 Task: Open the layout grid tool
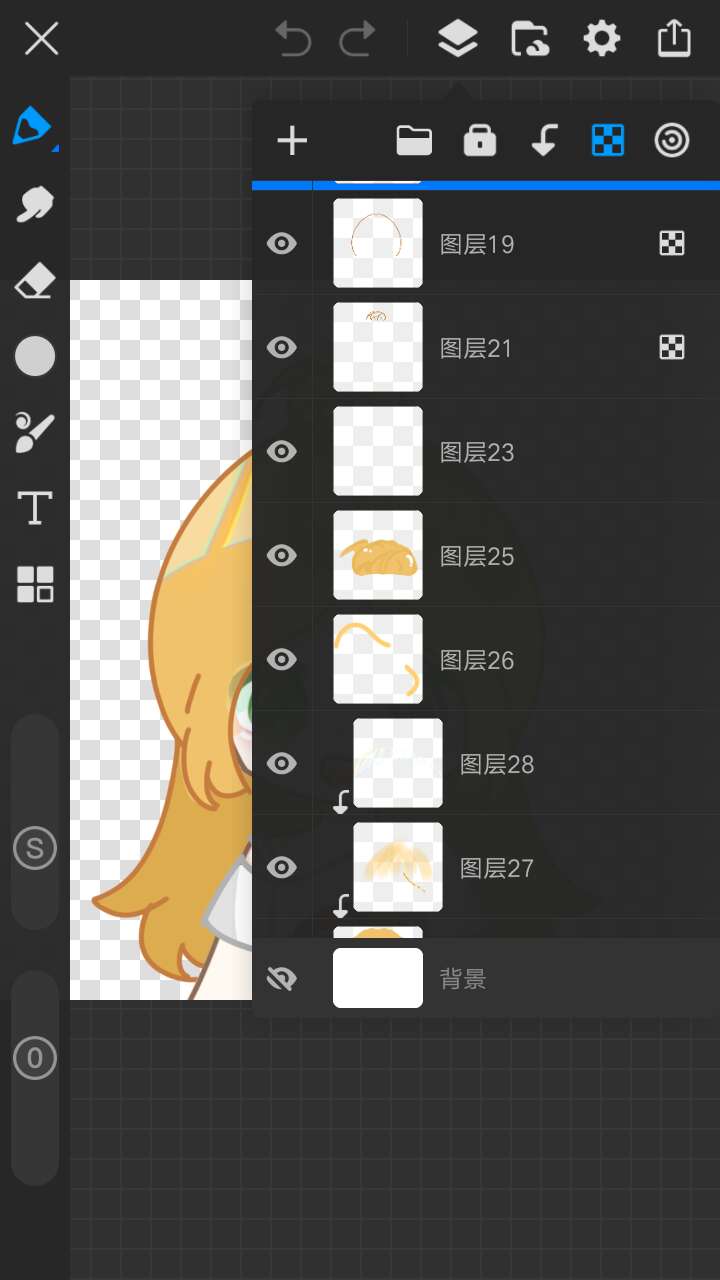coord(35,584)
